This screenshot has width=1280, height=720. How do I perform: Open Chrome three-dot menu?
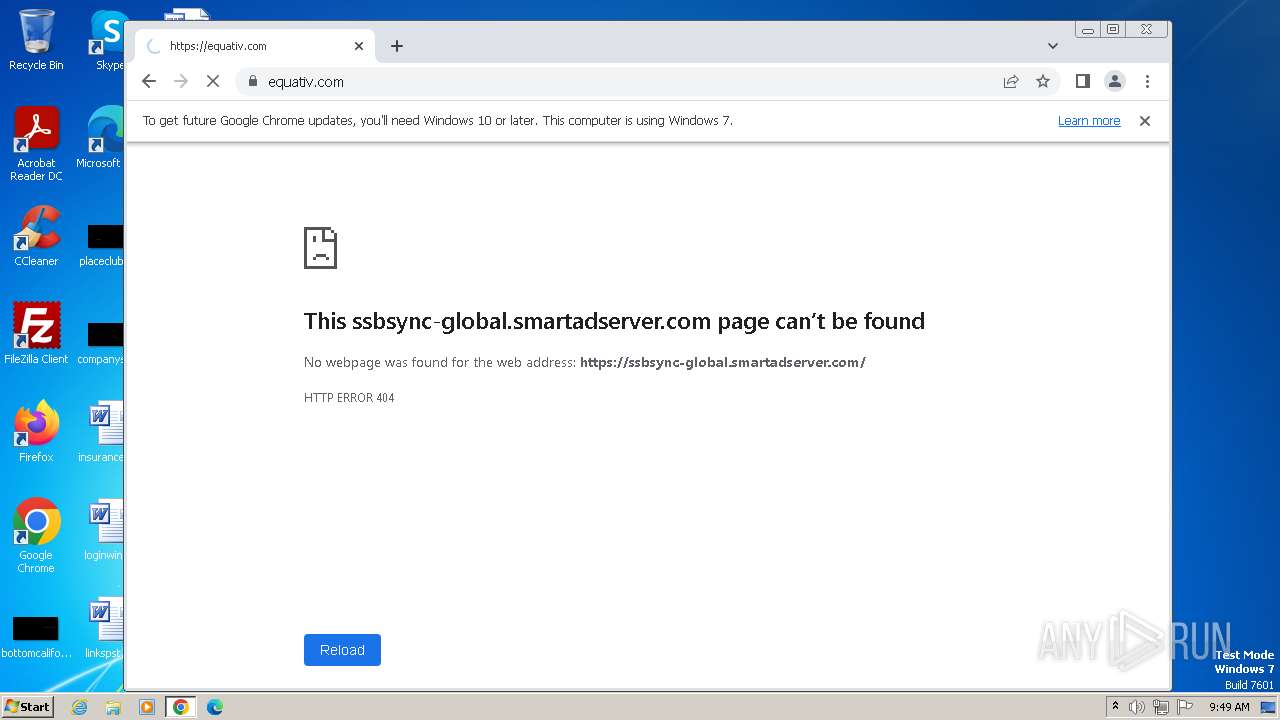click(1147, 82)
